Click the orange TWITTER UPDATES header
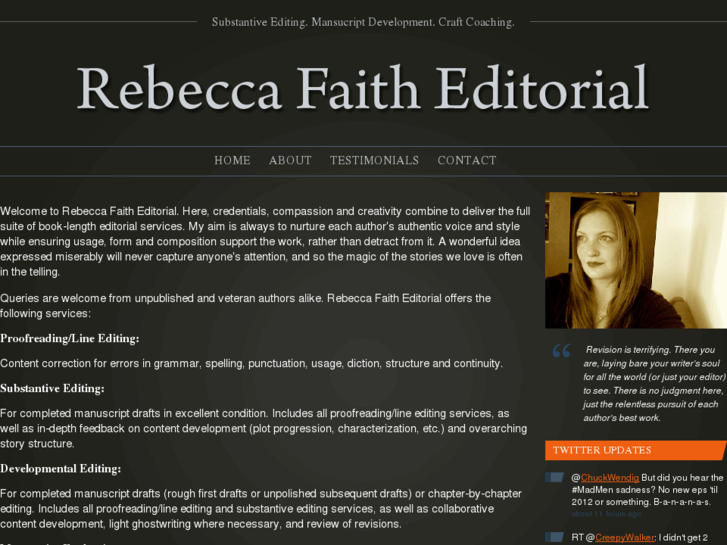727x545 pixels. click(x=636, y=450)
